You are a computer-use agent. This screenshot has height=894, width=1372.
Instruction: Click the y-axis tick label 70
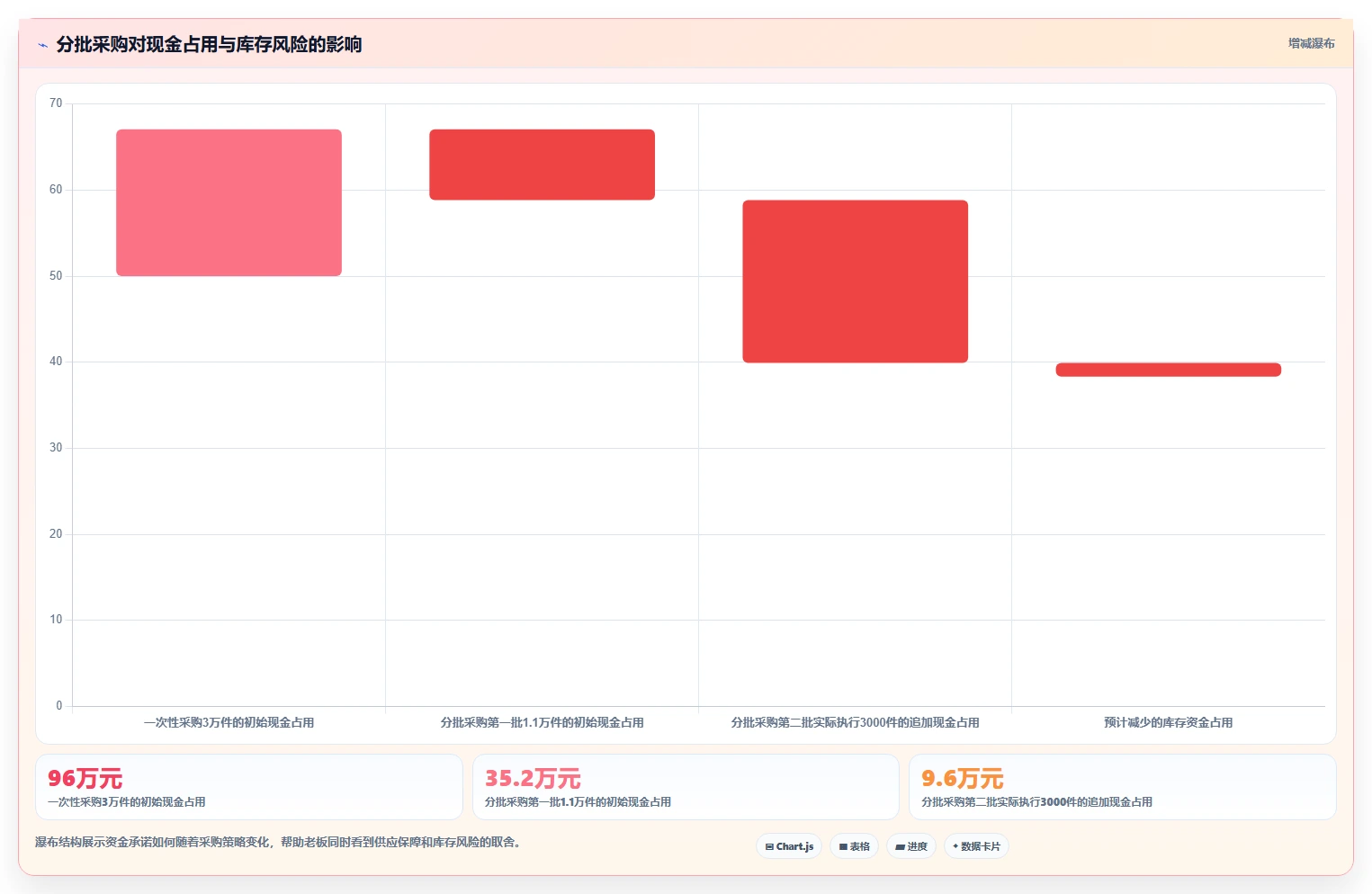56,103
